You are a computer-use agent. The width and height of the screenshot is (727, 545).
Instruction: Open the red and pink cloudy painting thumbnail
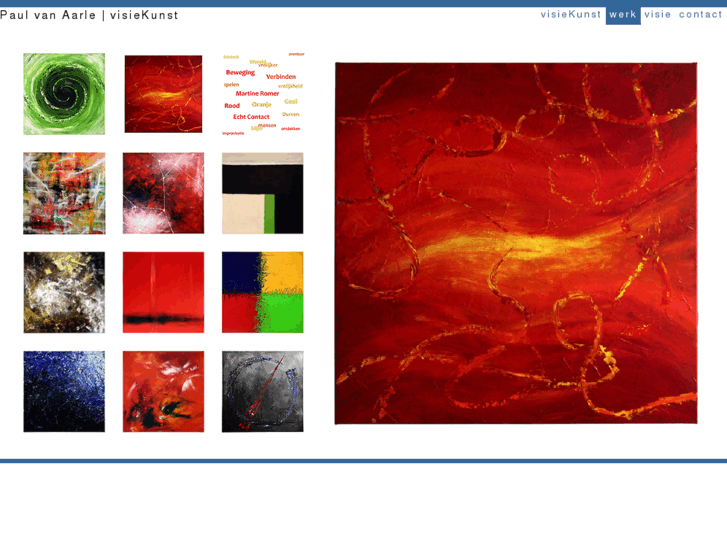(x=163, y=193)
